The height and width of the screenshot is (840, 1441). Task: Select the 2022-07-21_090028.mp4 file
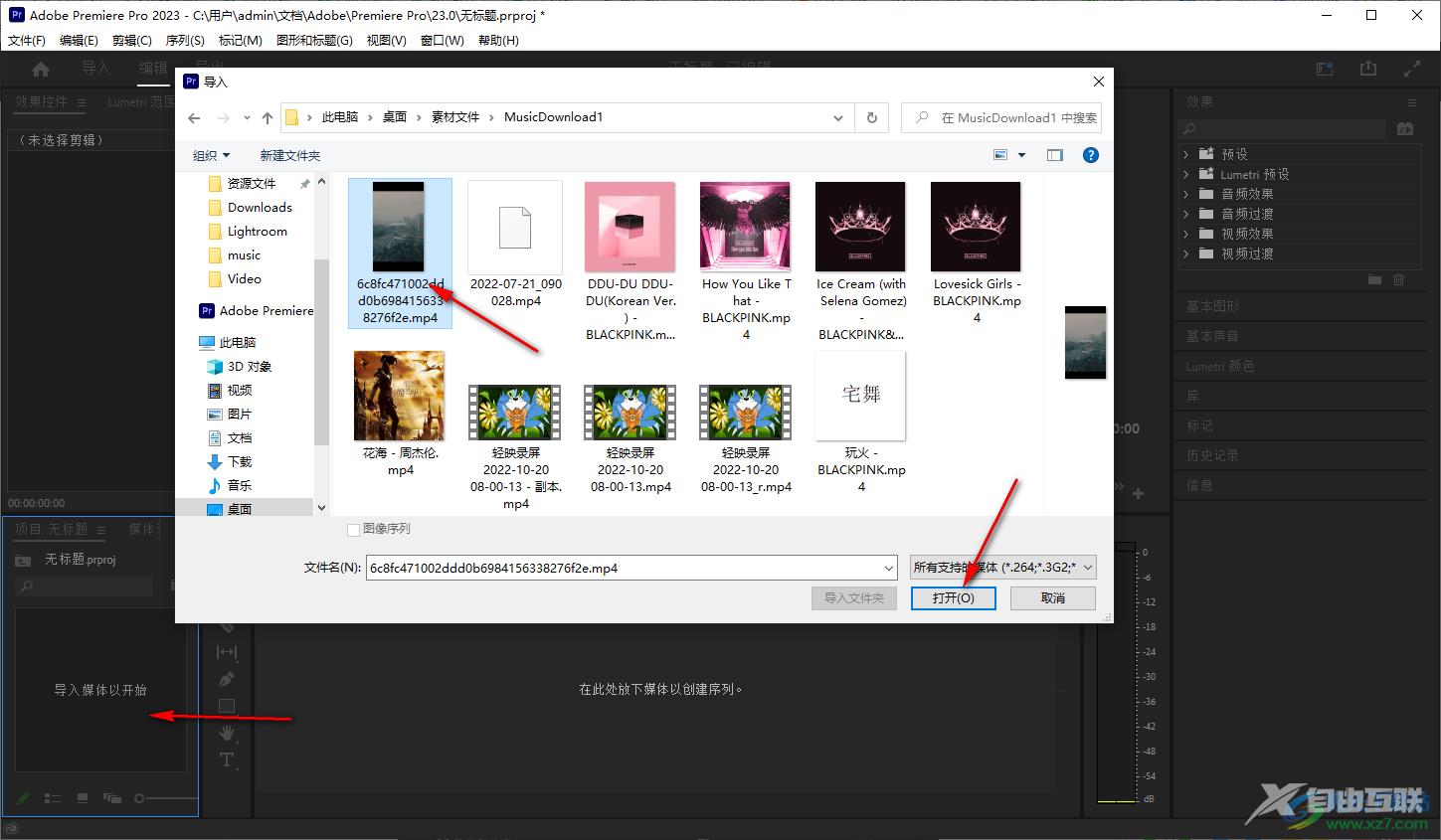click(x=515, y=245)
